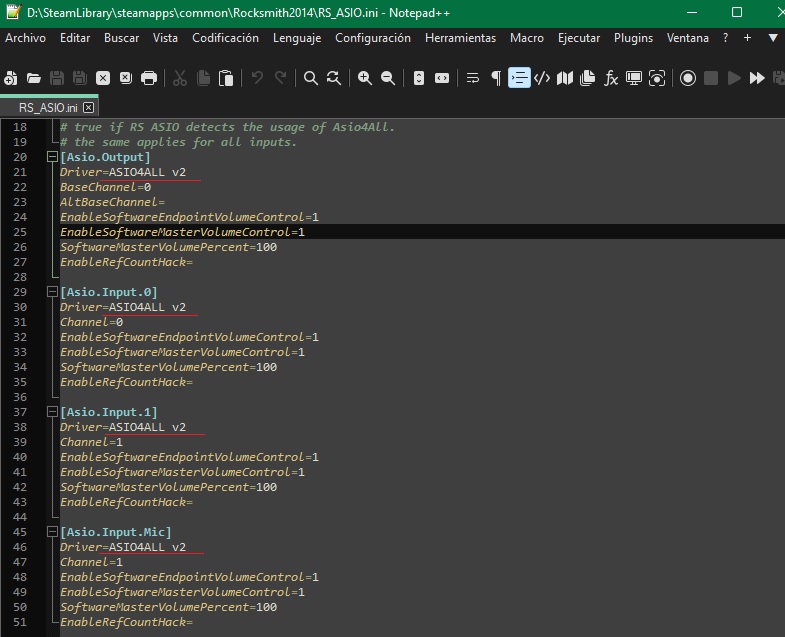Open the Plugins menu
The width and height of the screenshot is (785, 637).
tap(633, 38)
